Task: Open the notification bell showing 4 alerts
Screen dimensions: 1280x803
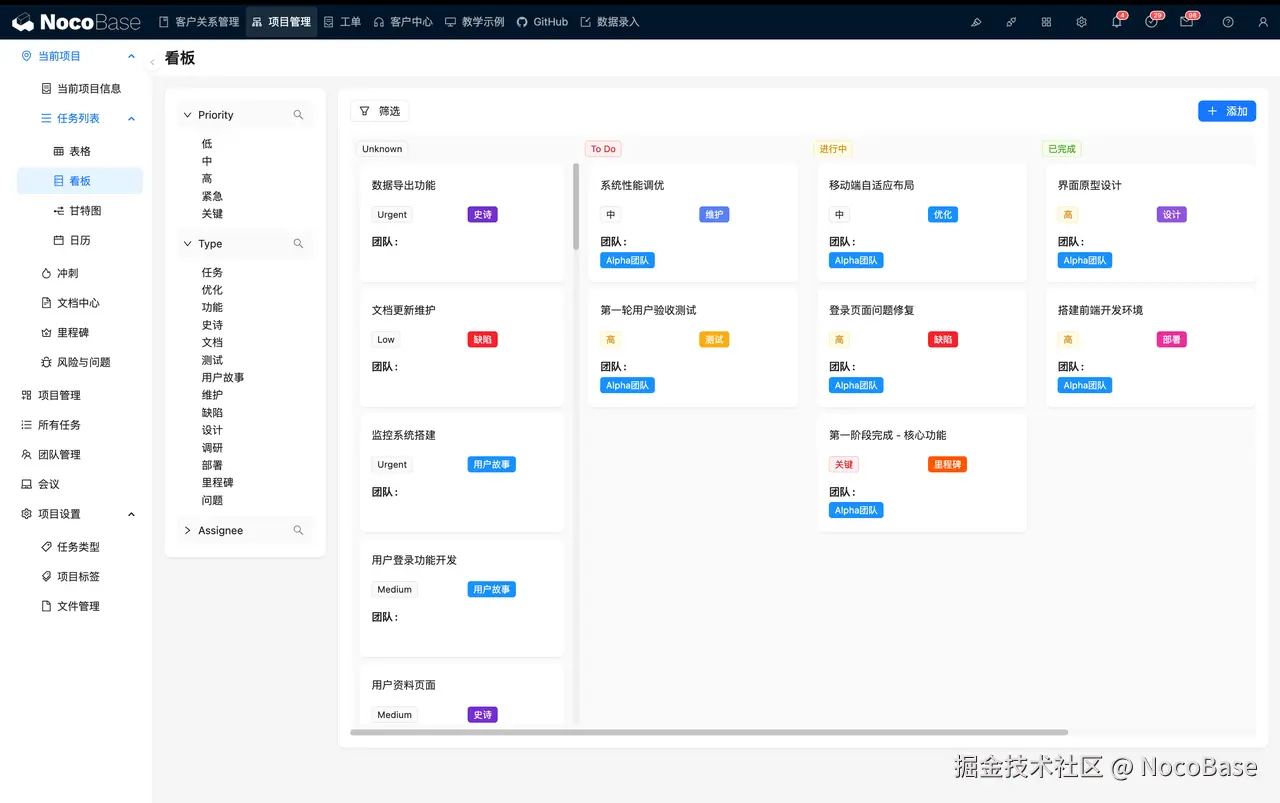Action: point(1117,21)
